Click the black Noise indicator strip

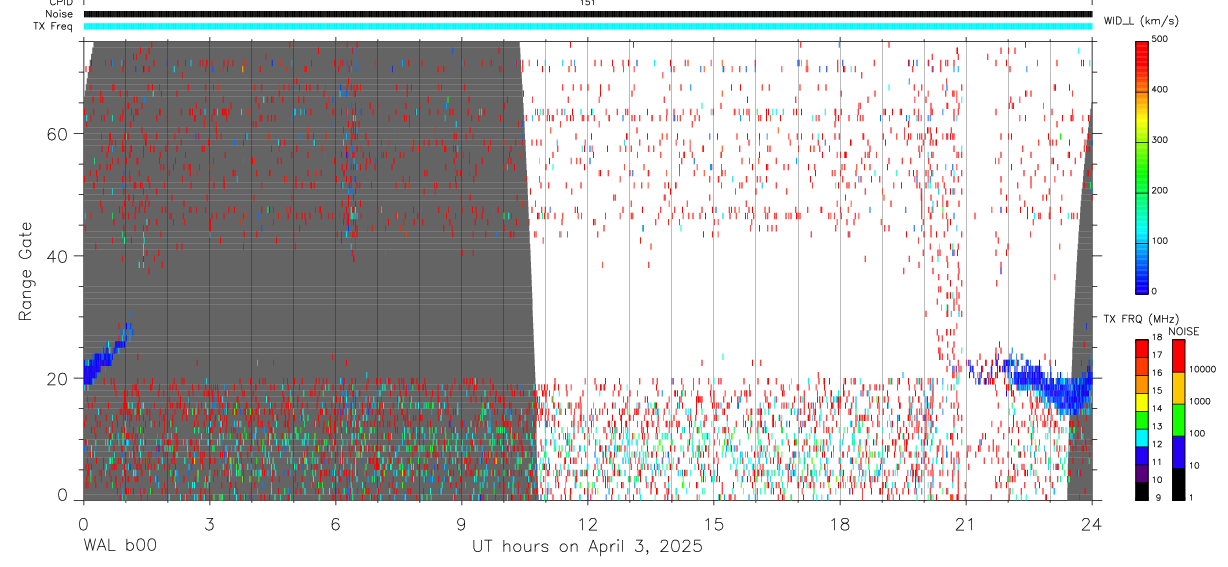[588, 14]
